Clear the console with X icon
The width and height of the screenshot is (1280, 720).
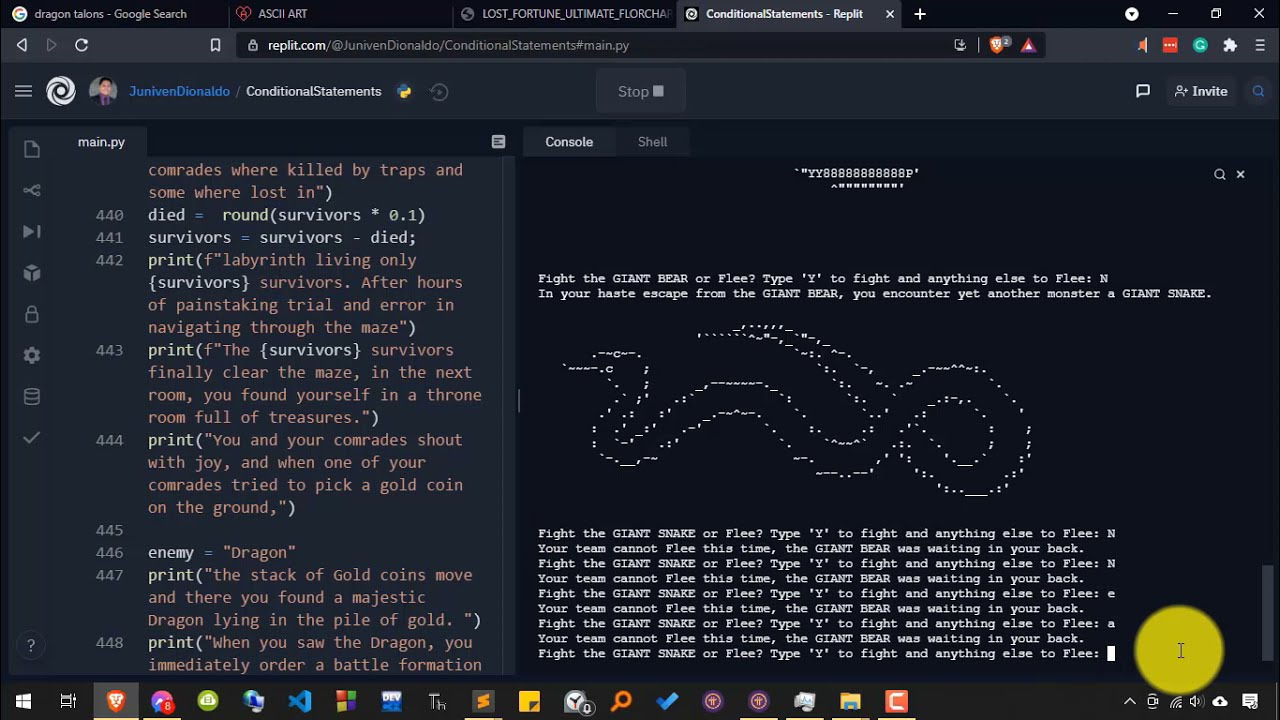[x=1240, y=174]
